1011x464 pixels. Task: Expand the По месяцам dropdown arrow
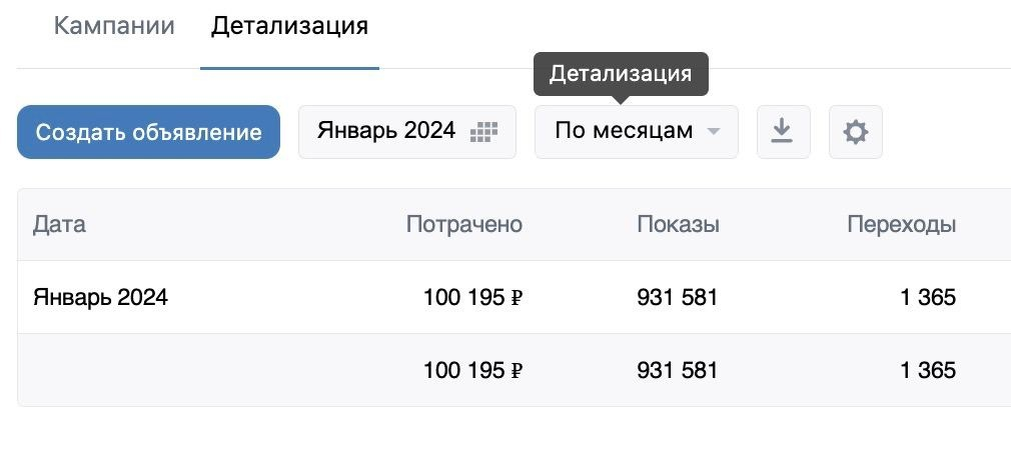[712, 131]
